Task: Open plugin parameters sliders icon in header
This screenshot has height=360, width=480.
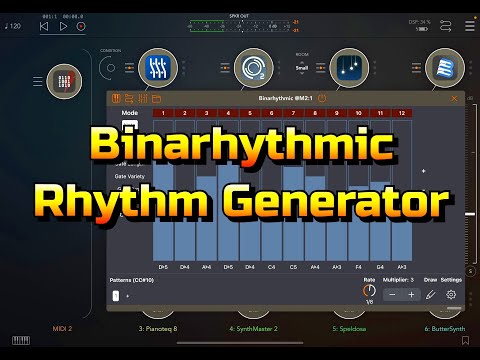Action: tap(143, 98)
